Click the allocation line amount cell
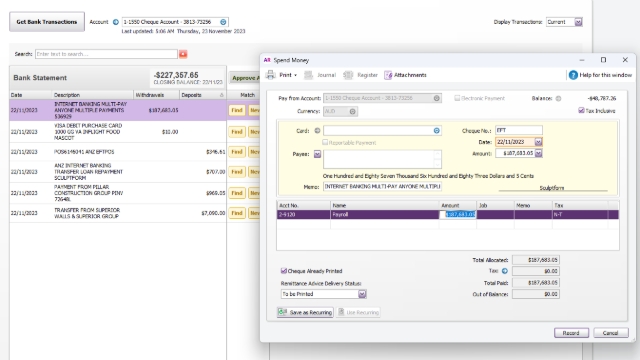 pyautogui.click(x=458, y=214)
